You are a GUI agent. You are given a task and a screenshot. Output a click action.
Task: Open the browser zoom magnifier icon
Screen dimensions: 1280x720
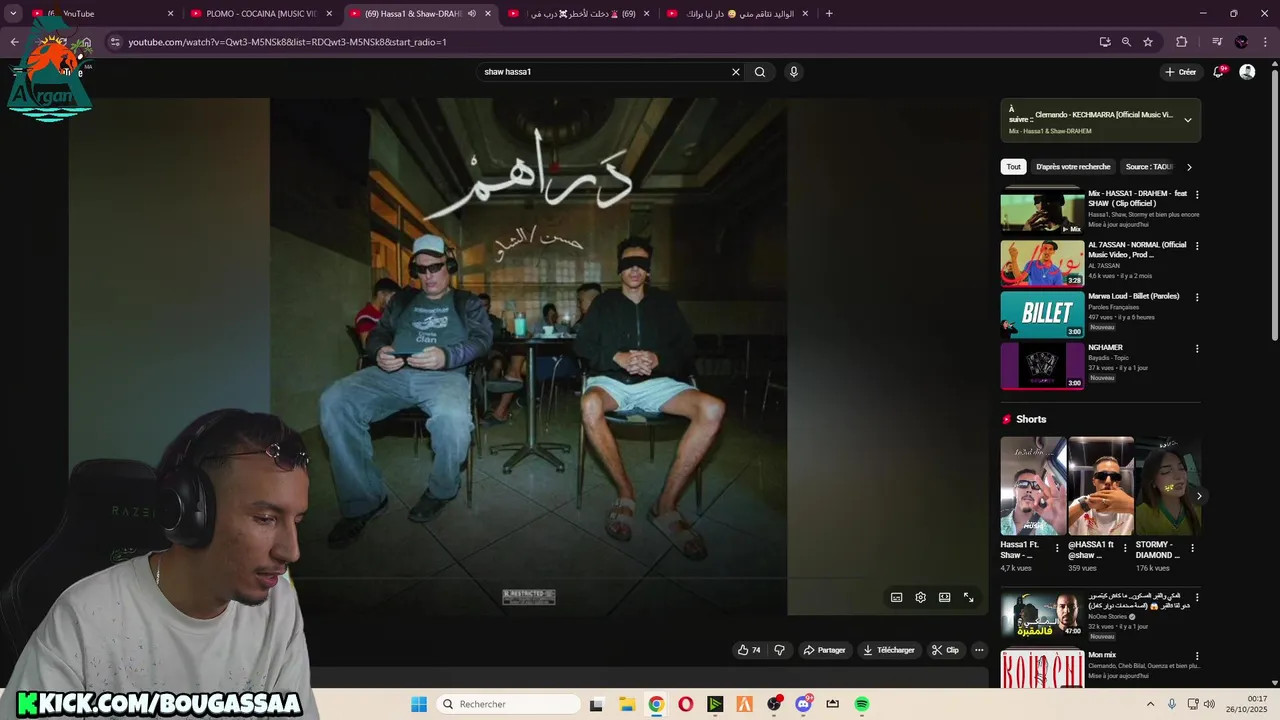tap(1126, 42)
